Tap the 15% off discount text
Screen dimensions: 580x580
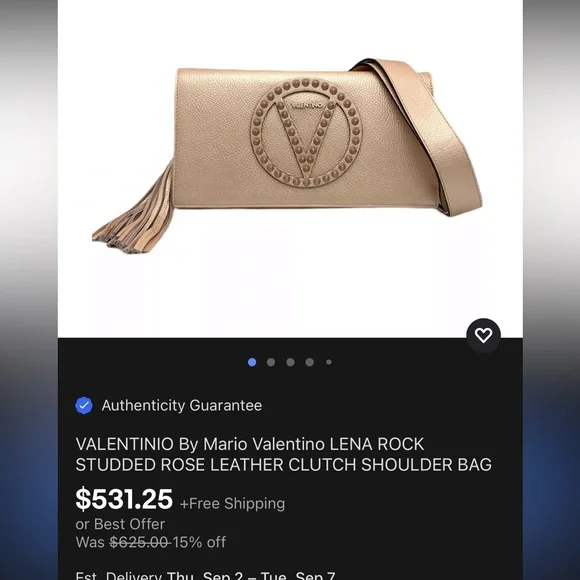pyautogui.click(x=199, y=542)
